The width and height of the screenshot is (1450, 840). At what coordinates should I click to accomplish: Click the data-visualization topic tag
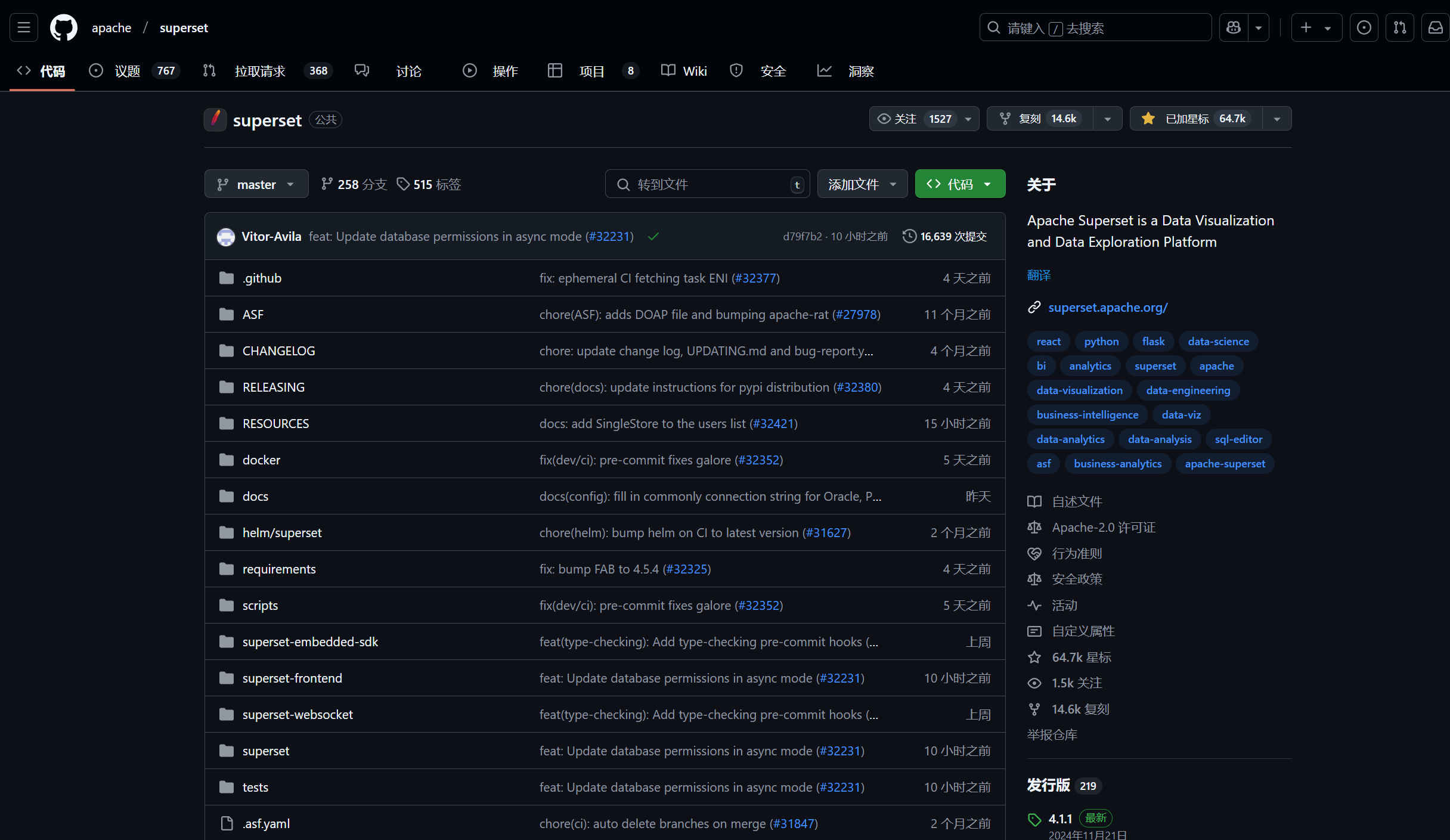(1079, 390)
